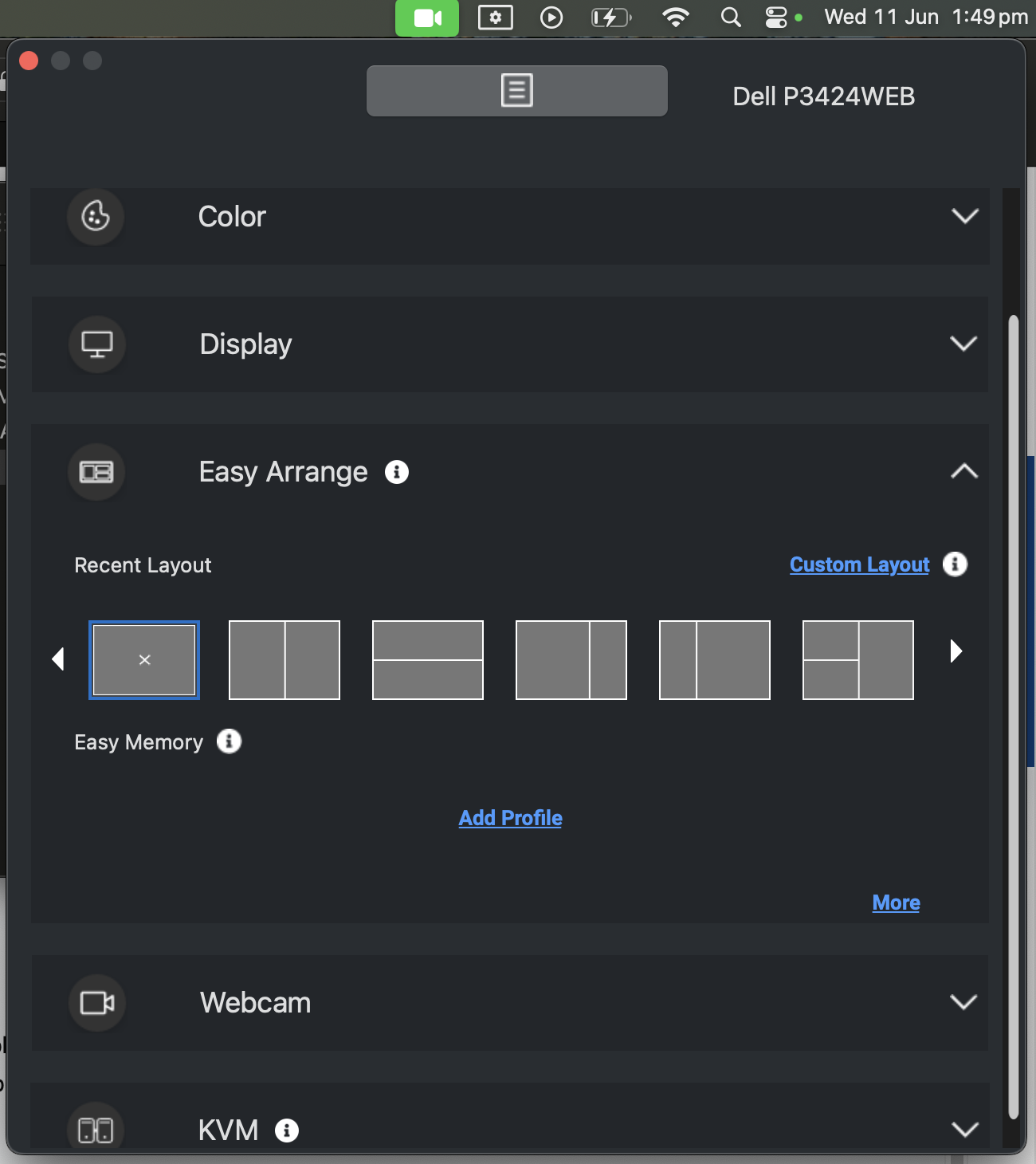Click info icon beside Custom Layout
The image size is (1036, 1164).
955,564
